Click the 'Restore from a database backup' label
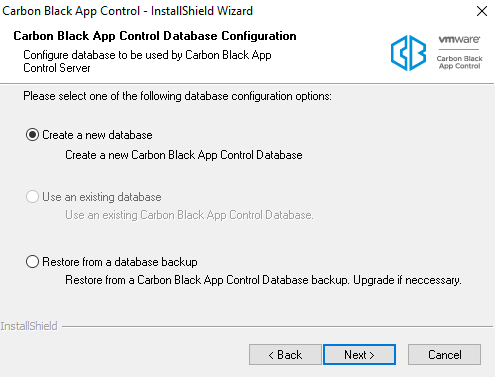 click(120, 262)
